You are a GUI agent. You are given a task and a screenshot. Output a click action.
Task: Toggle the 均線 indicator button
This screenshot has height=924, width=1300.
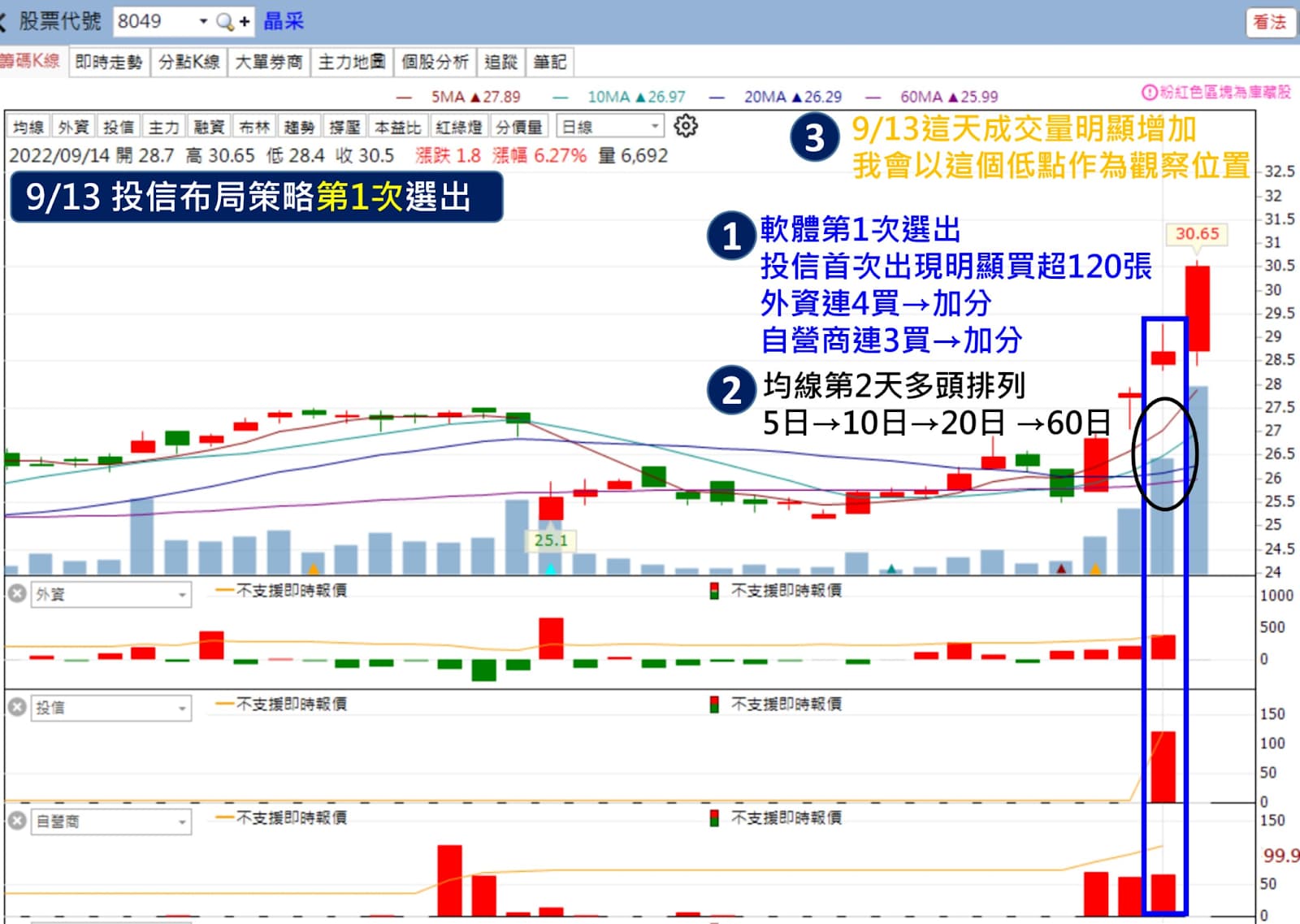(28, 127)
